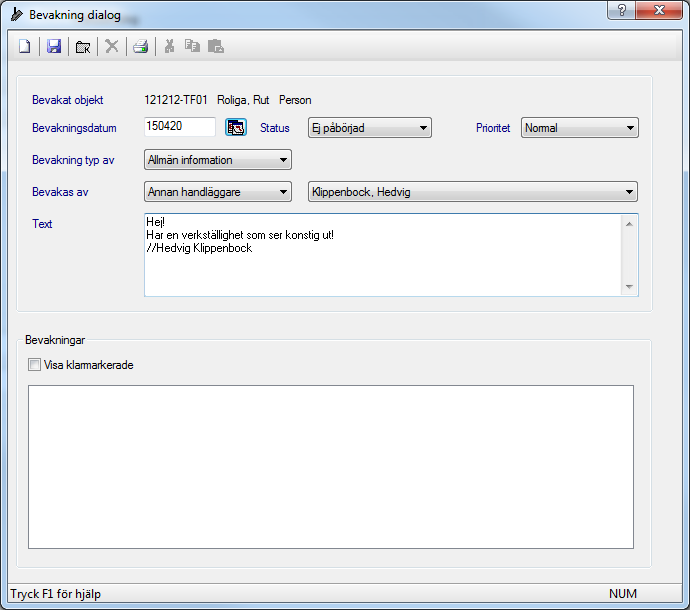
Task: Click the Bevakningar group heading
Action: (x=55, y=340)
